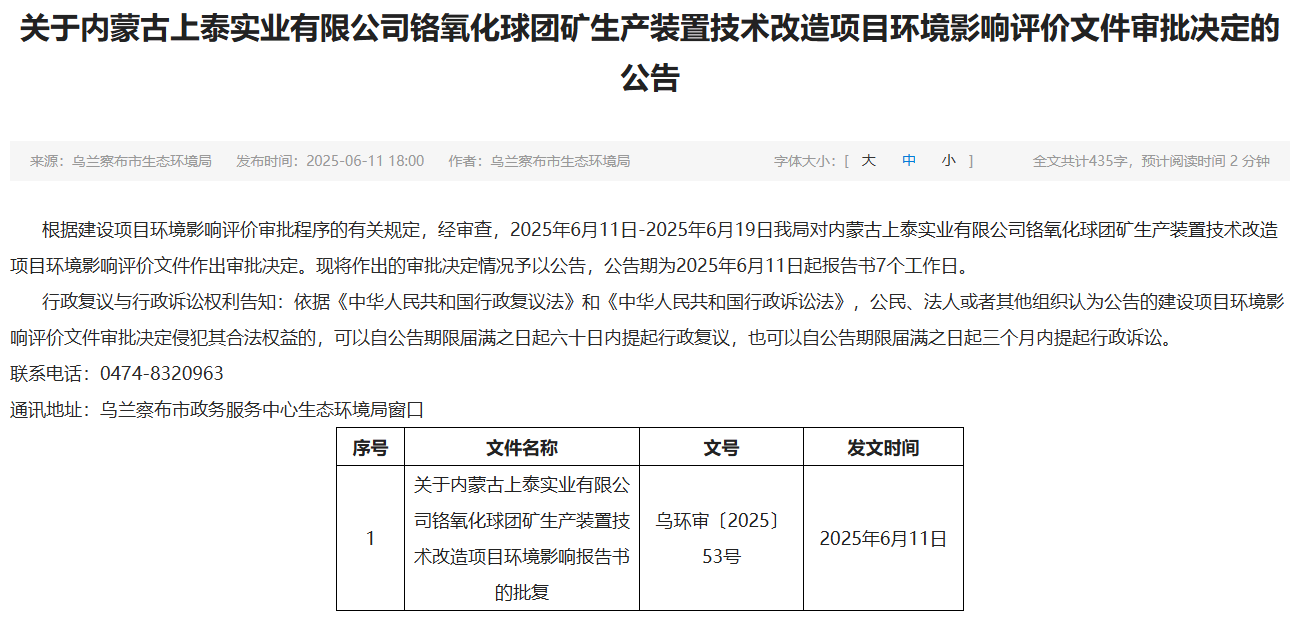Click document number 乌环审〔2025〕53号
The width and height of the screenshot is (1311, 617).
pyautogui.click(x=721, y=538)
